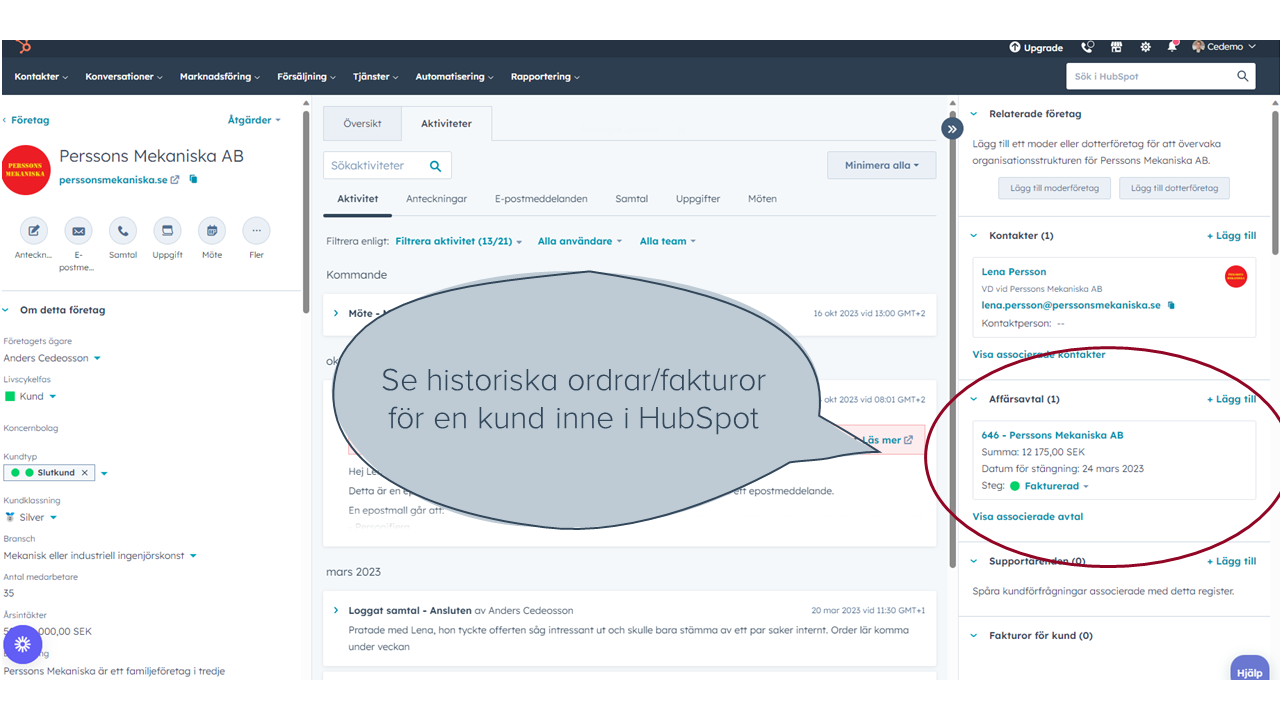Collapse the Om detta företag section

[x=6, y=310]
